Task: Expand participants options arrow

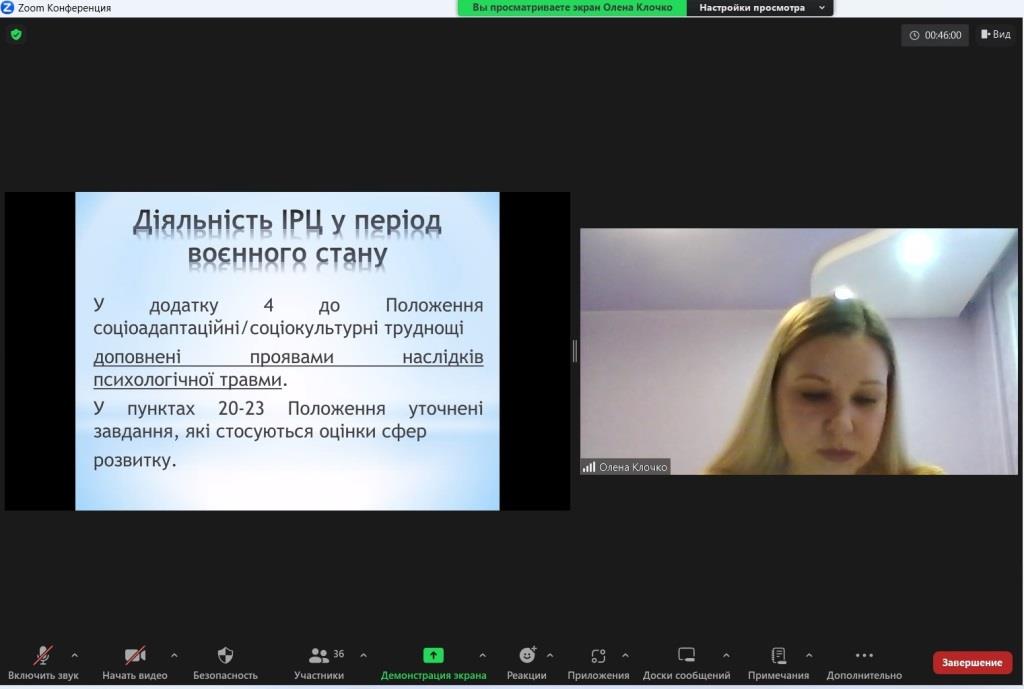Action: coord(364,655)
